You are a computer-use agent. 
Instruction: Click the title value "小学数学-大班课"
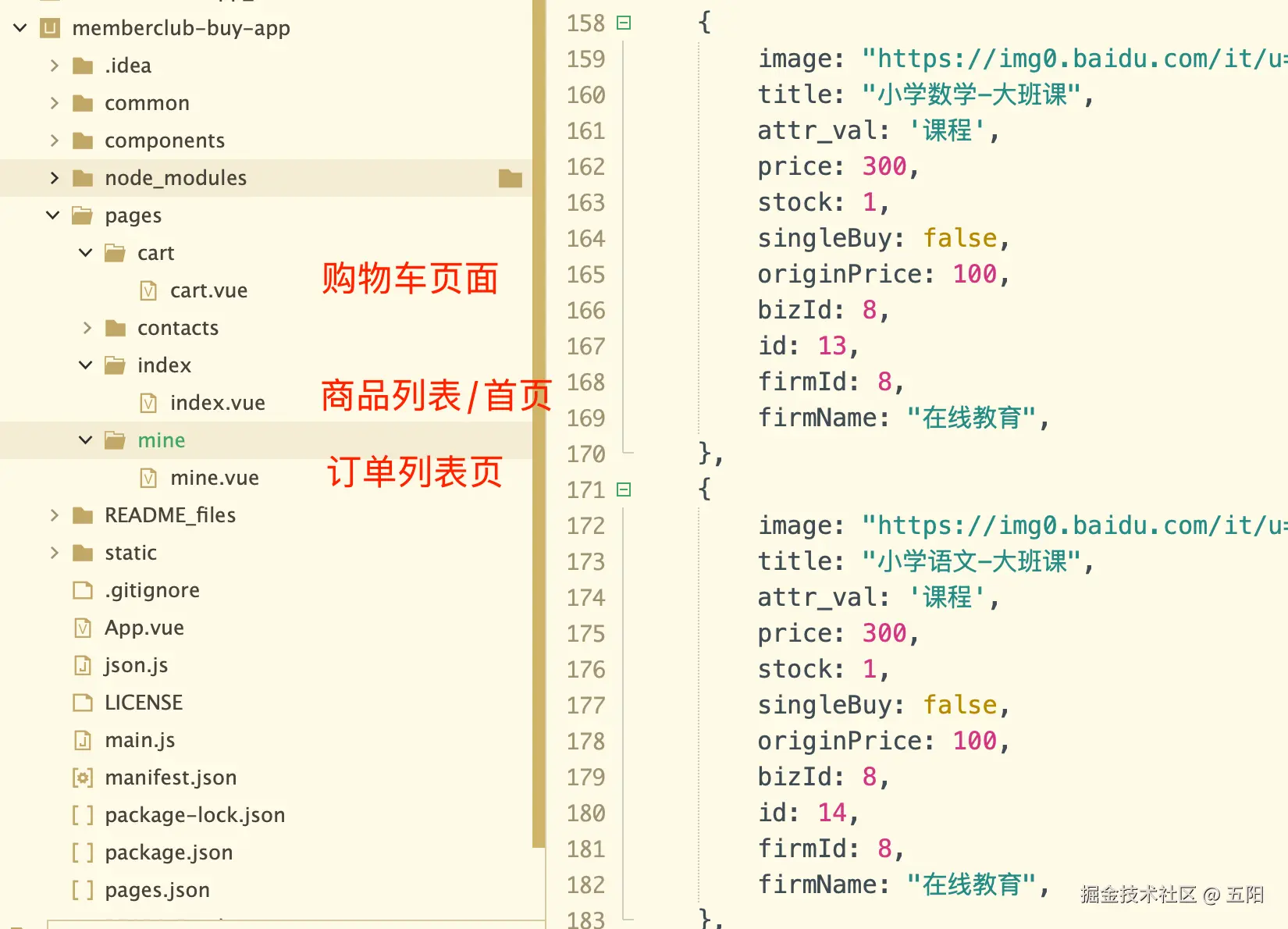click(x=972, y=94)
